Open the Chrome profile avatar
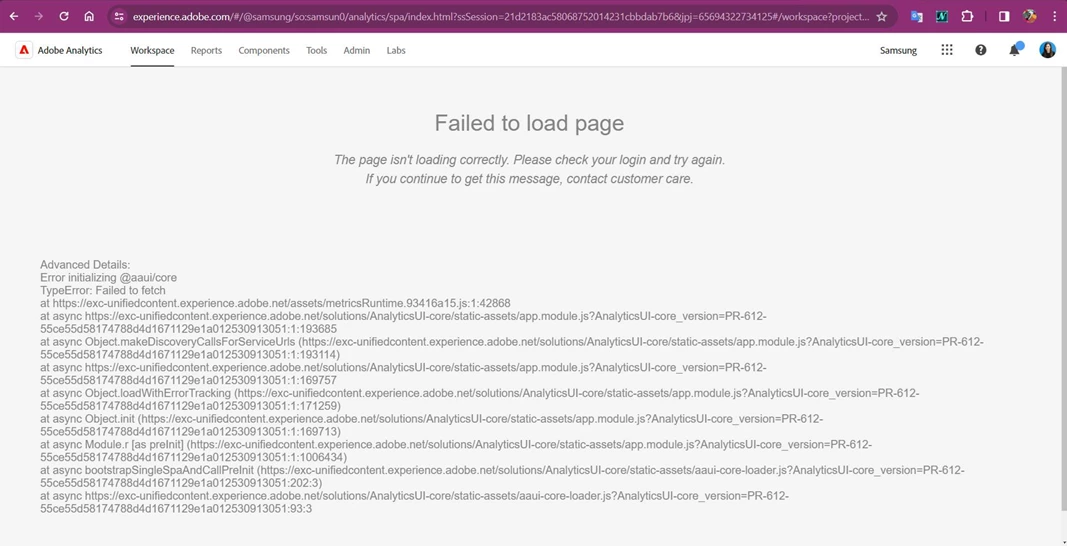This screenshot has width=1067, height=546. [1030, 16]
